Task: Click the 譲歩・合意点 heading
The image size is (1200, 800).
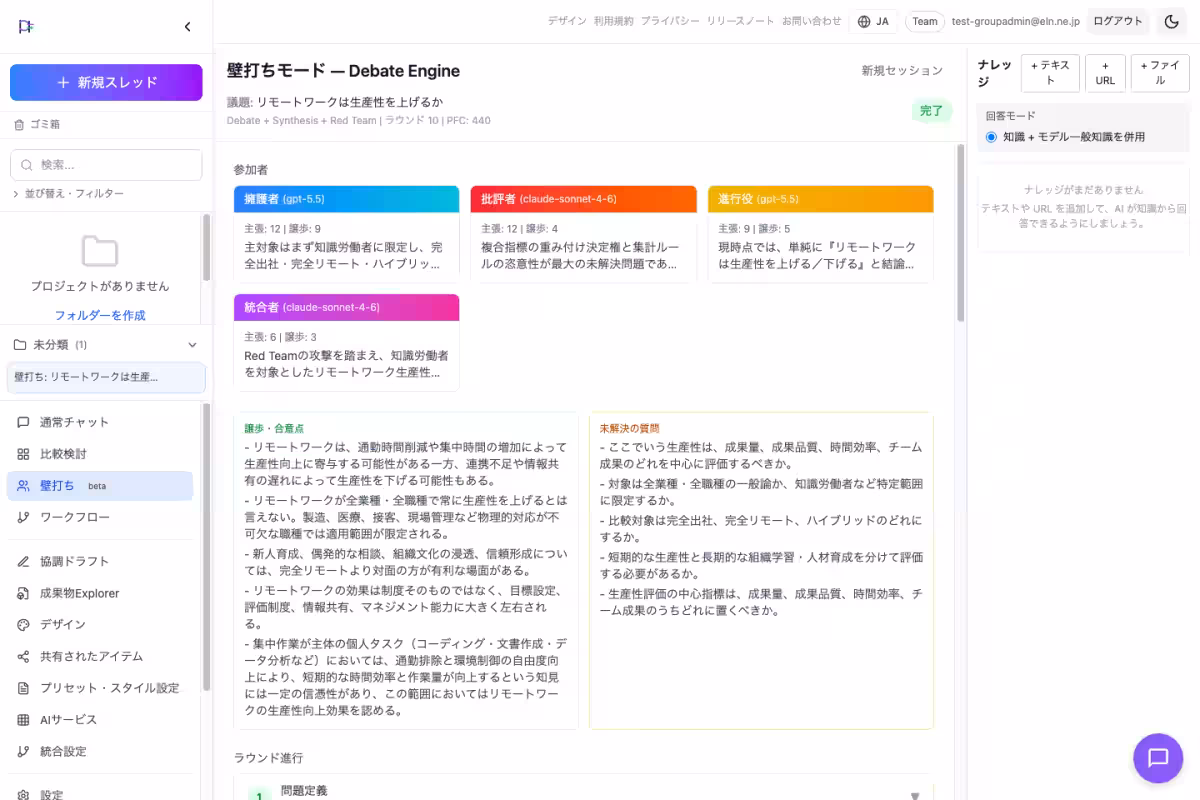Action: tap(274, 428)
